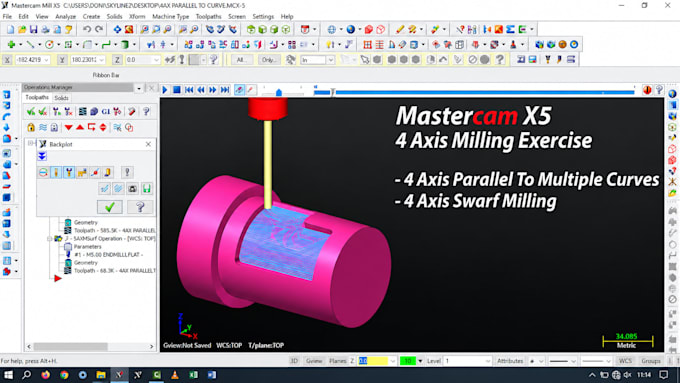Viewport: 680px width, 383px height.
Task: Click the yellow pencil edit icon
Action: click(399, 29)
